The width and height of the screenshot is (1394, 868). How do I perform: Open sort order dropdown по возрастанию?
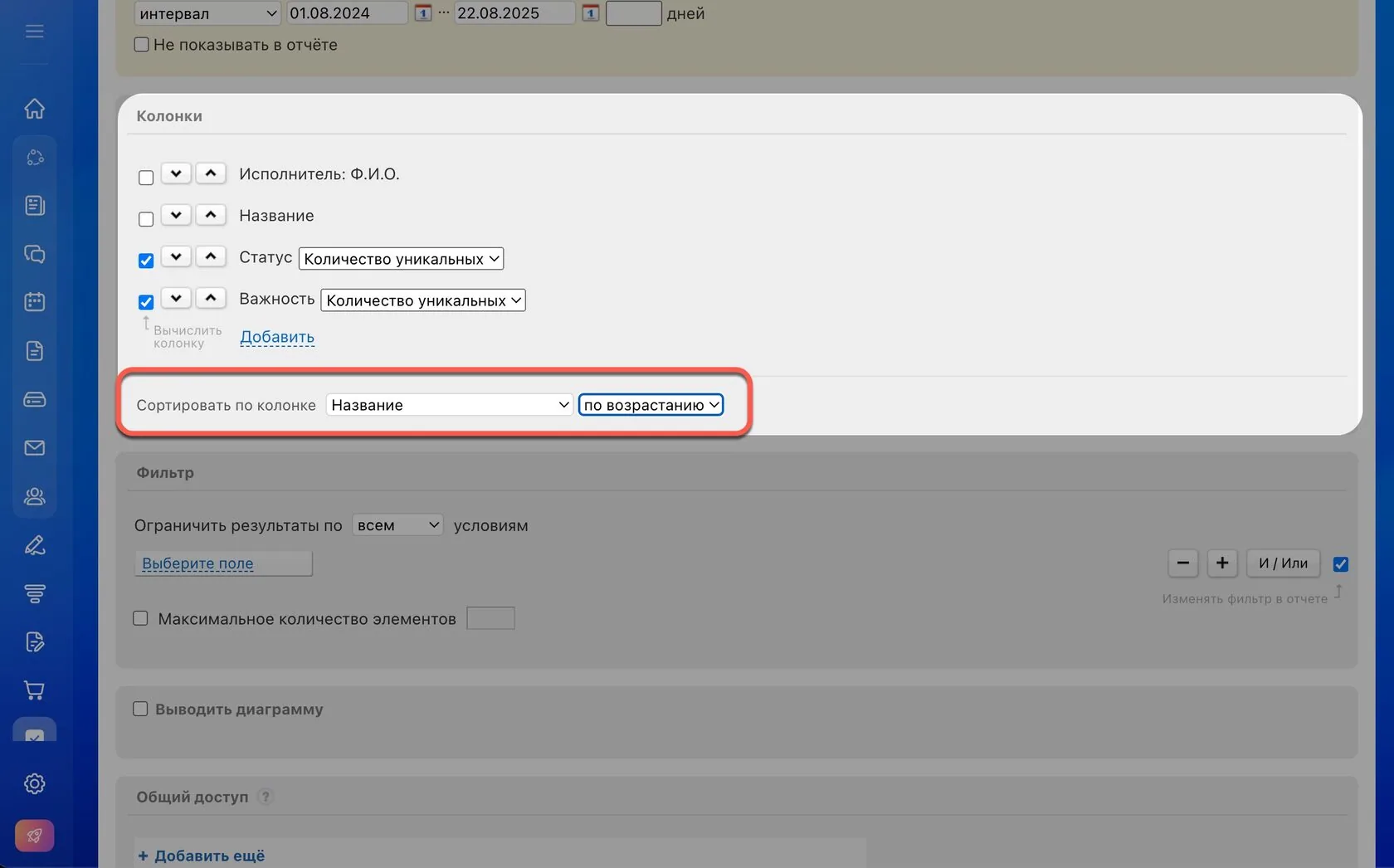pos(651,405)
